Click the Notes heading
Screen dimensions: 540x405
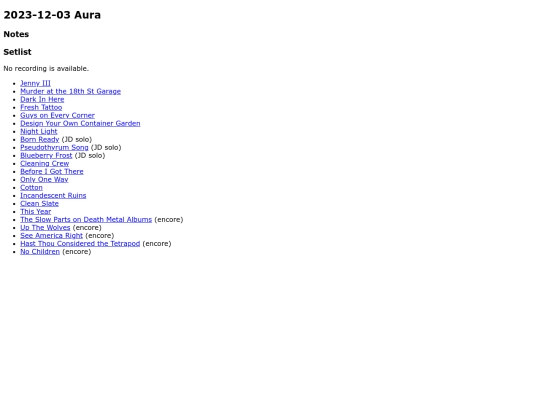[16, 34]
